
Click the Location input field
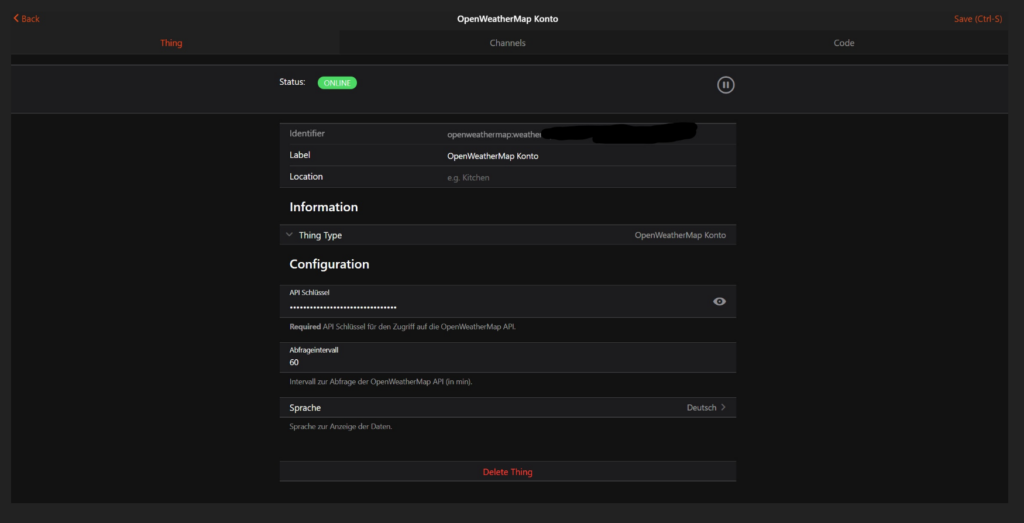point(586,177)
